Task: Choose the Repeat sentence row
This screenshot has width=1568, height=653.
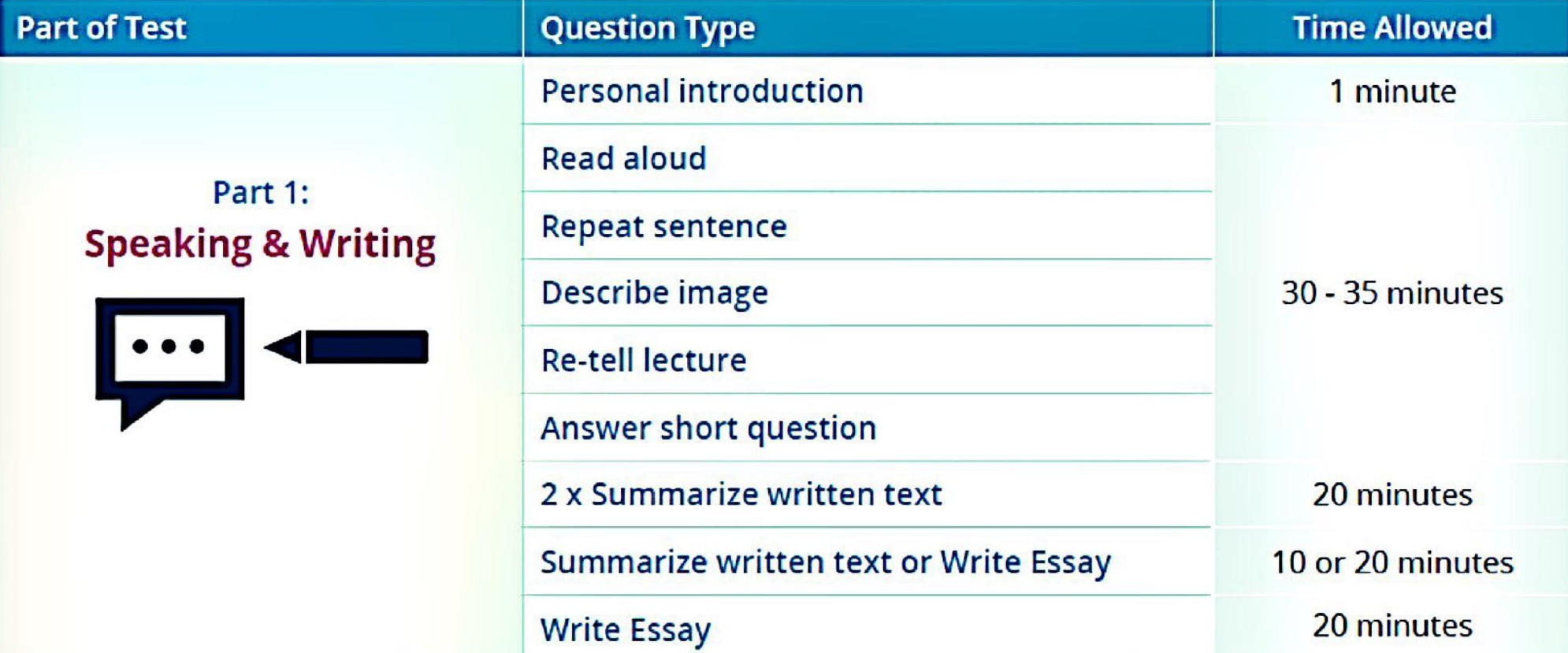Action: (663, 227)
